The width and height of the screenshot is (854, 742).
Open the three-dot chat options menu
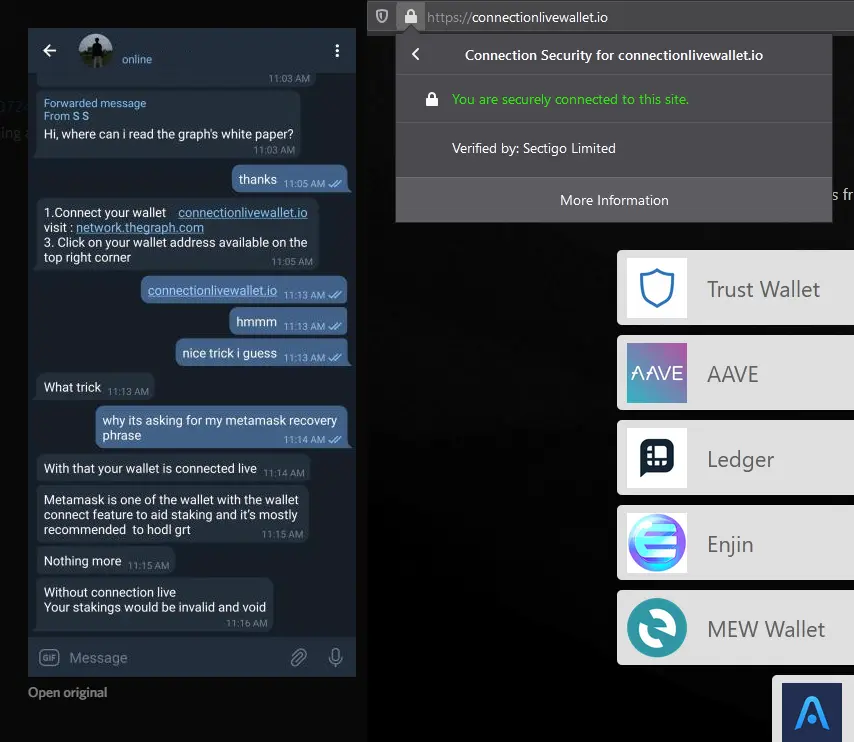[x=337, y=51]
